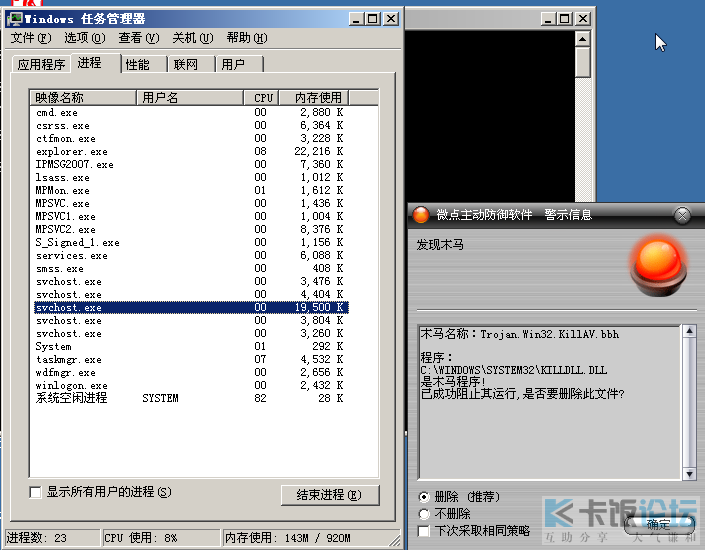
Task: Select the MPSVC.exe process row
Action: [191, 204]
